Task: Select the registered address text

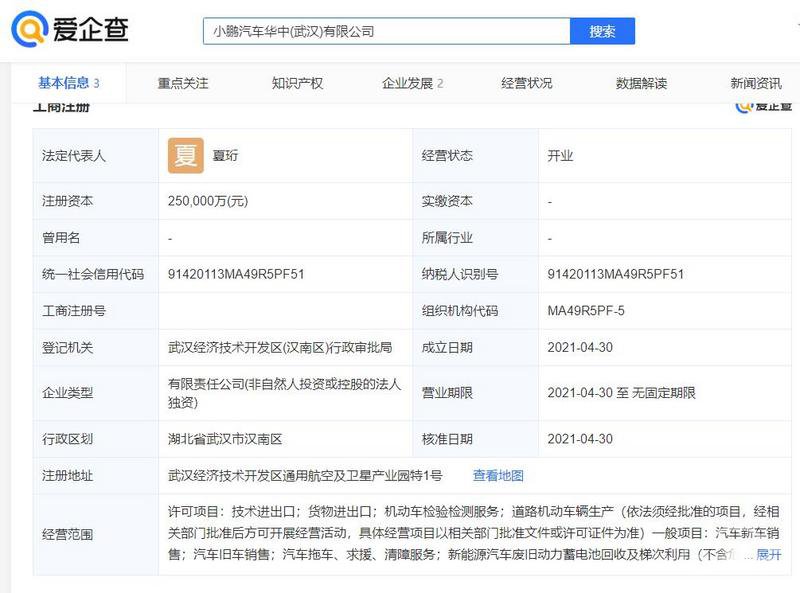Action: coord(305,476)
